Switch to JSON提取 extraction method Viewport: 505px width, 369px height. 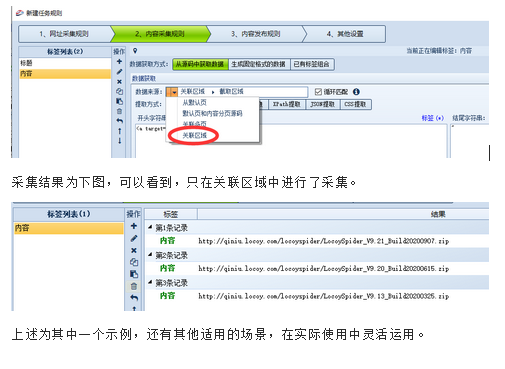pyautogui.click(x=322, y=104)
